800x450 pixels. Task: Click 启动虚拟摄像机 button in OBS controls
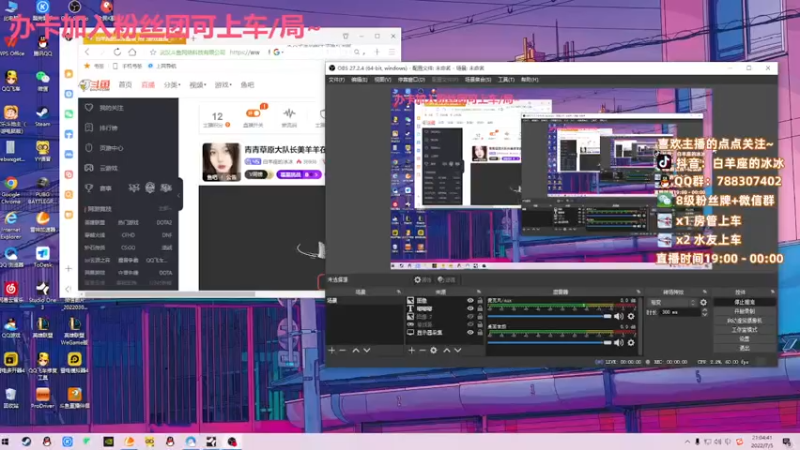[744, 320]
